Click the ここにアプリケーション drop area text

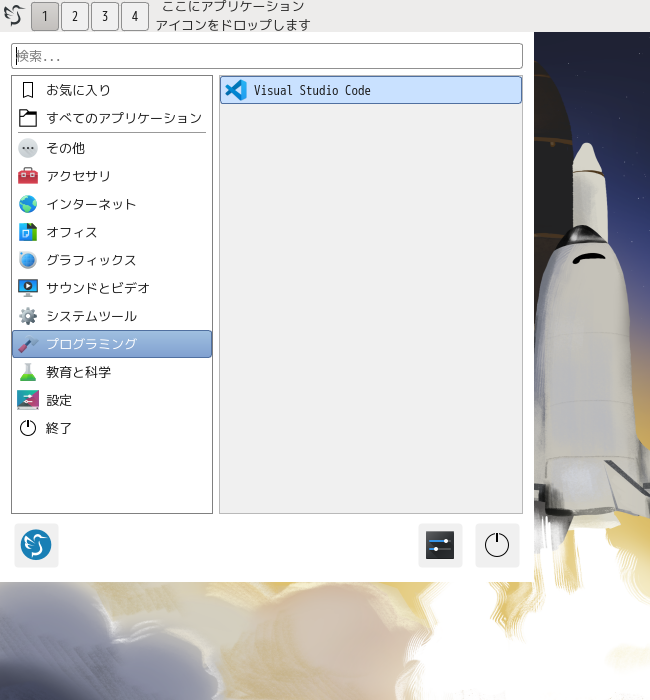(x=233, y=16)
